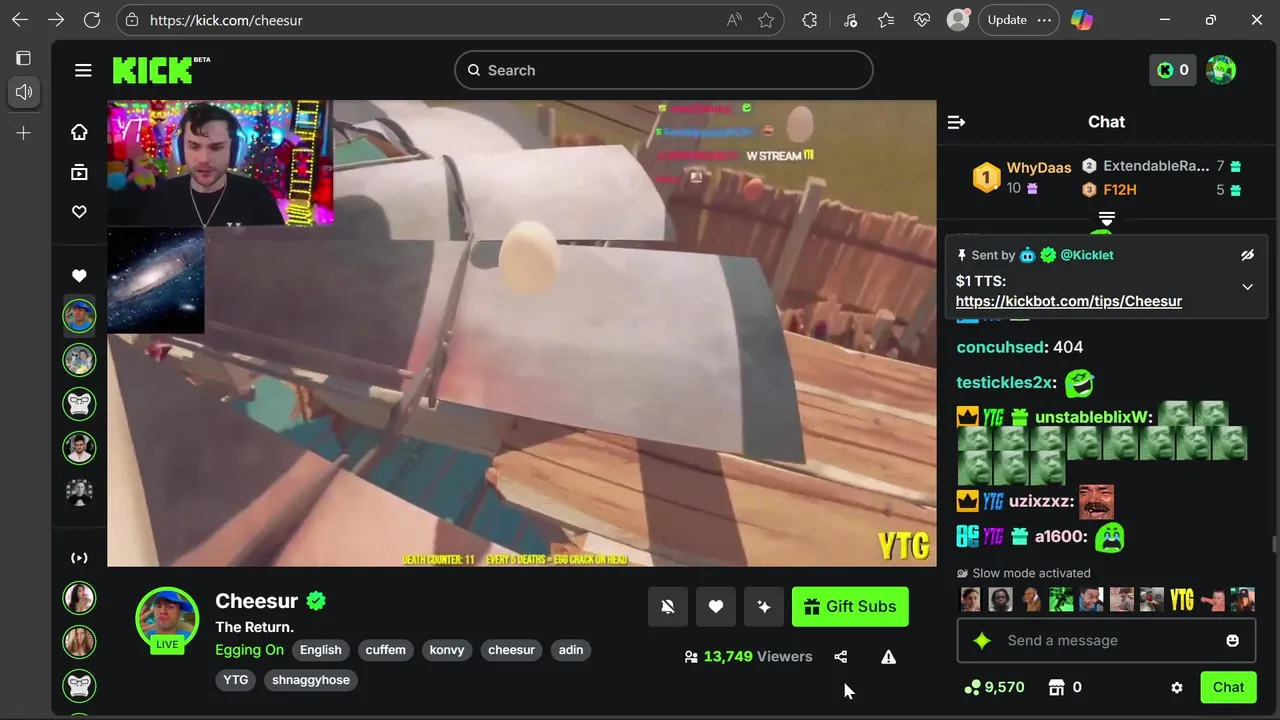Open a new tab with plus

coord(24,133)
